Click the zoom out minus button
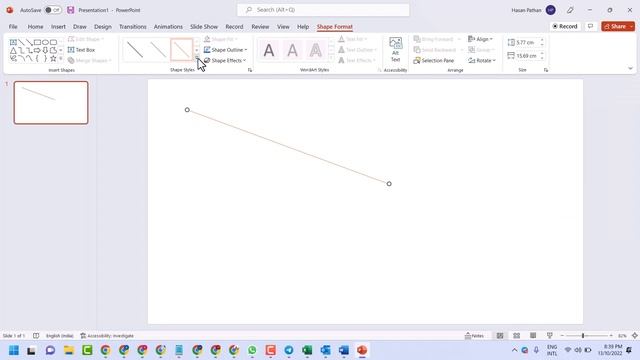 coord(562,336)
